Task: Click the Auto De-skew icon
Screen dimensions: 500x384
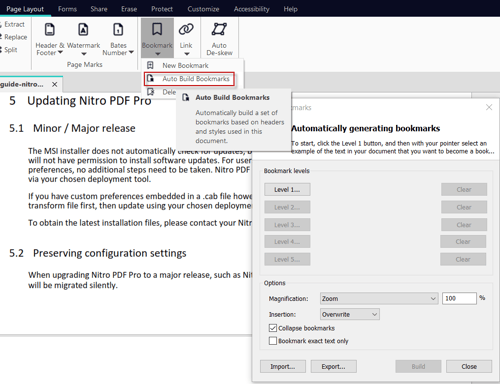Action: pyautogui.click(x=219, y=29)
